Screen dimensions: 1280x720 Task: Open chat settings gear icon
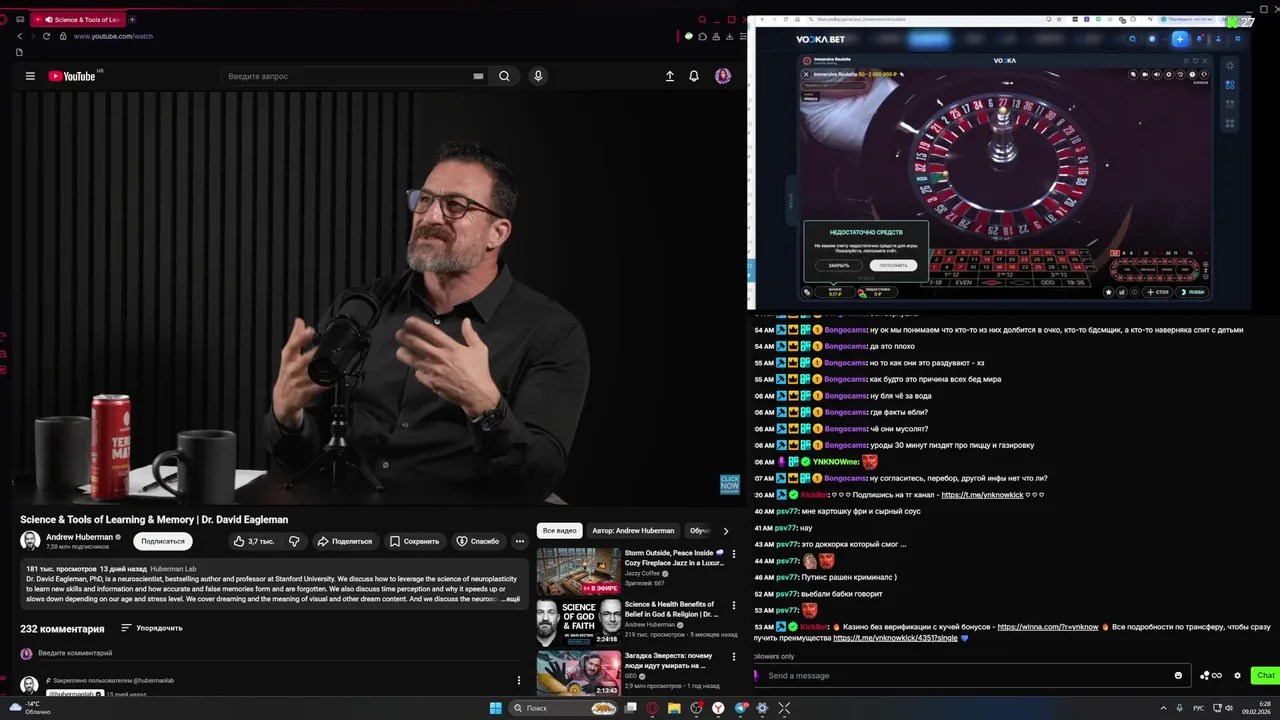coord(1237,675)
